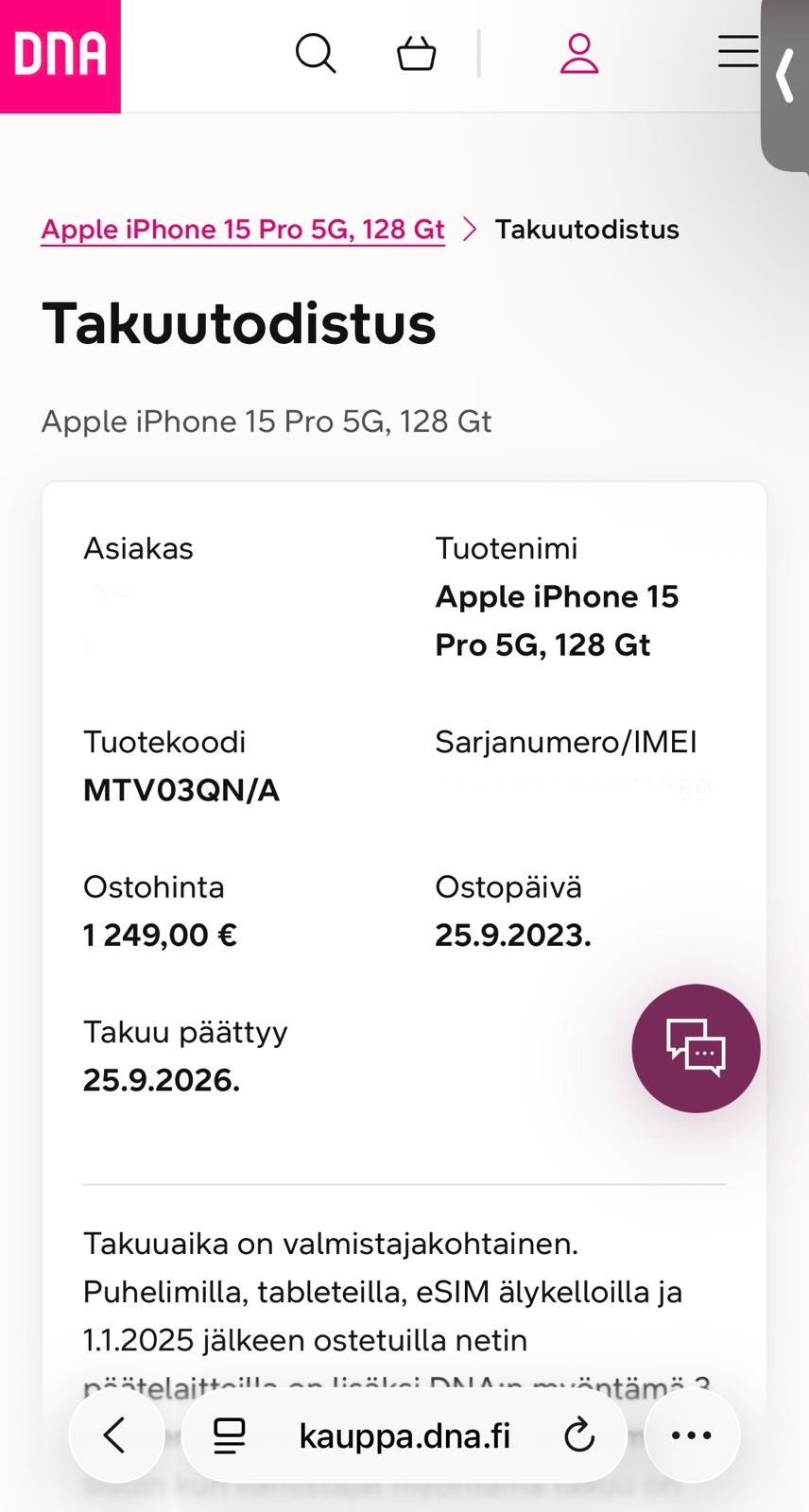Open the shopping basket

(416, 54)
